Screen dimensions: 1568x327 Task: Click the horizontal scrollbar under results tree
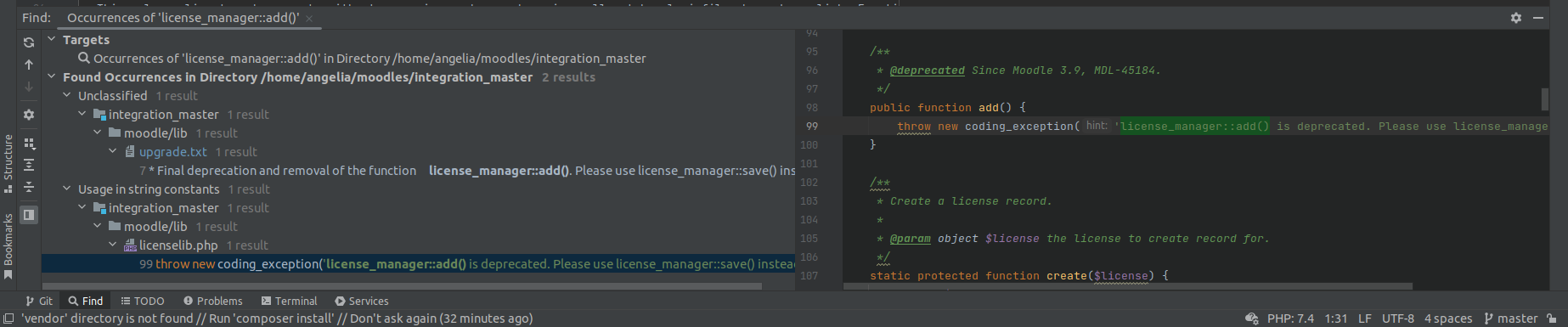(402, 286)
